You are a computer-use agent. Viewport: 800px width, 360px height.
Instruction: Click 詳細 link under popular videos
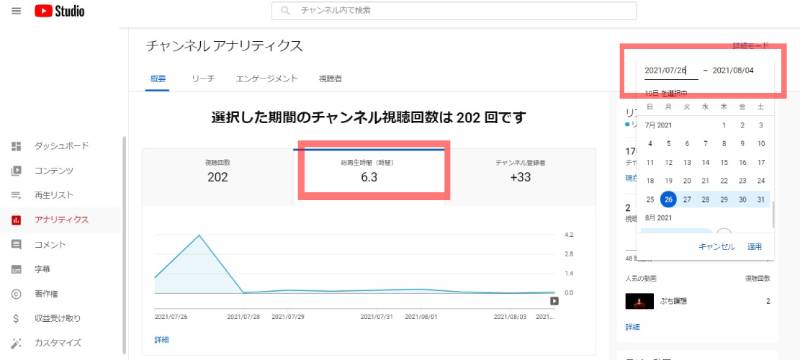click(632, 327)
